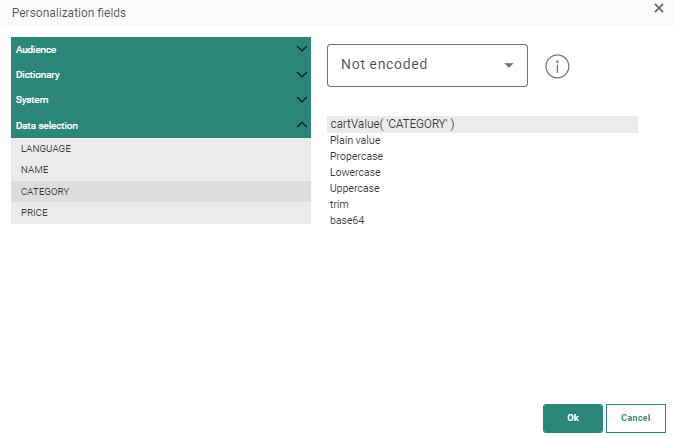
Task: Choose the base64 format option
Action: tap(347, 220)
